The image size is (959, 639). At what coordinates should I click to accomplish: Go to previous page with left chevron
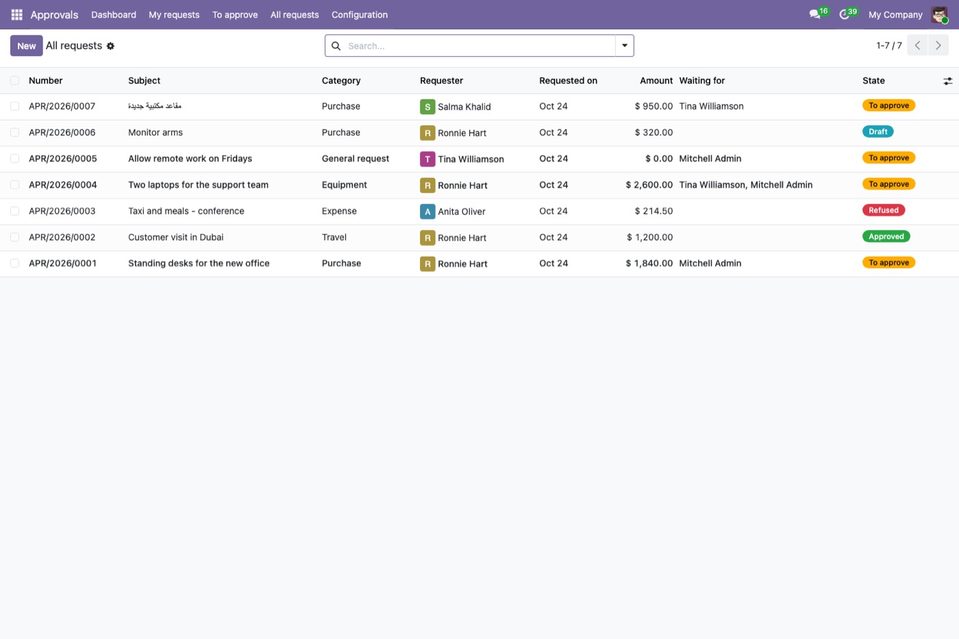pos(917,45)
